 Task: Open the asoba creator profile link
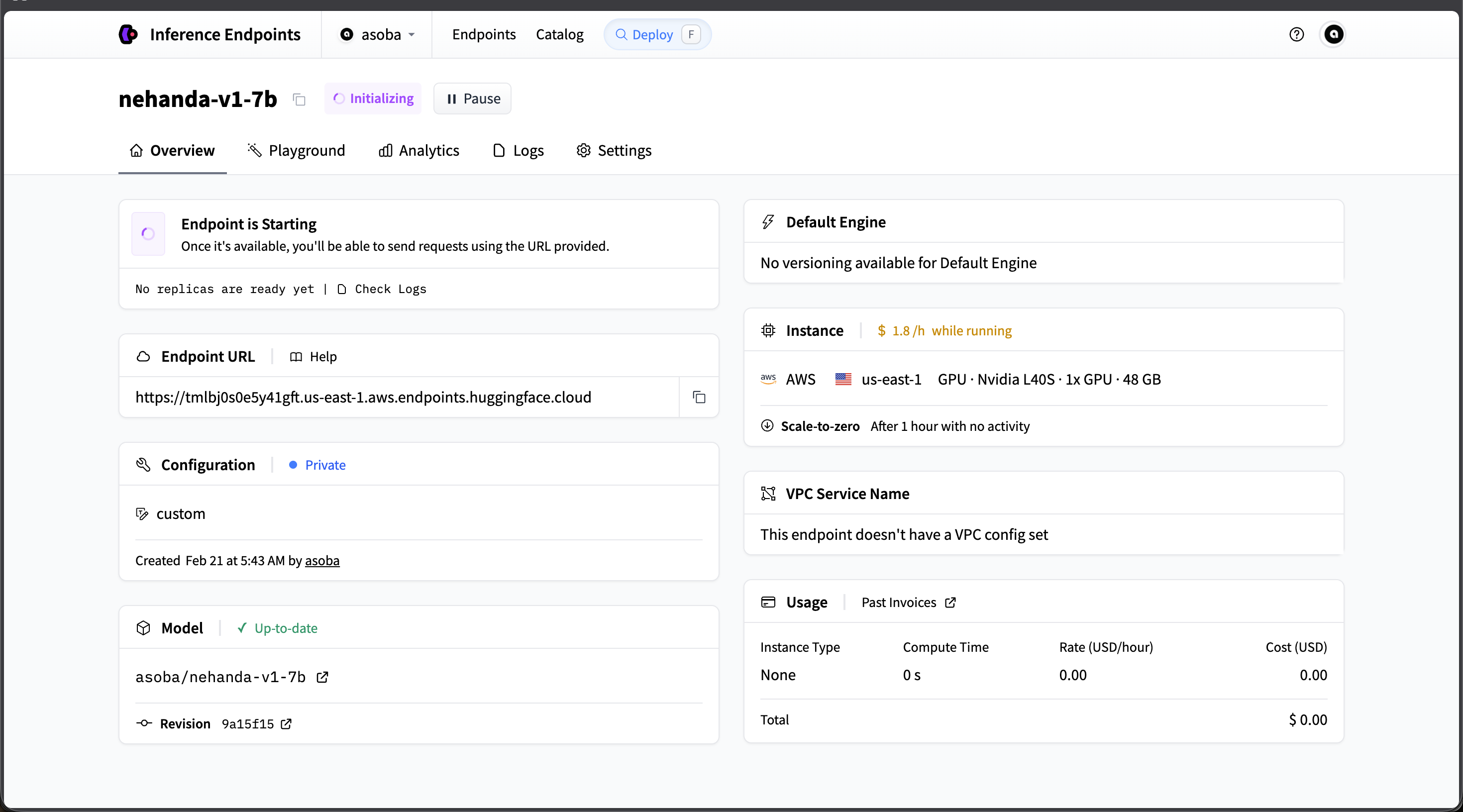click(x=322, y=560)
